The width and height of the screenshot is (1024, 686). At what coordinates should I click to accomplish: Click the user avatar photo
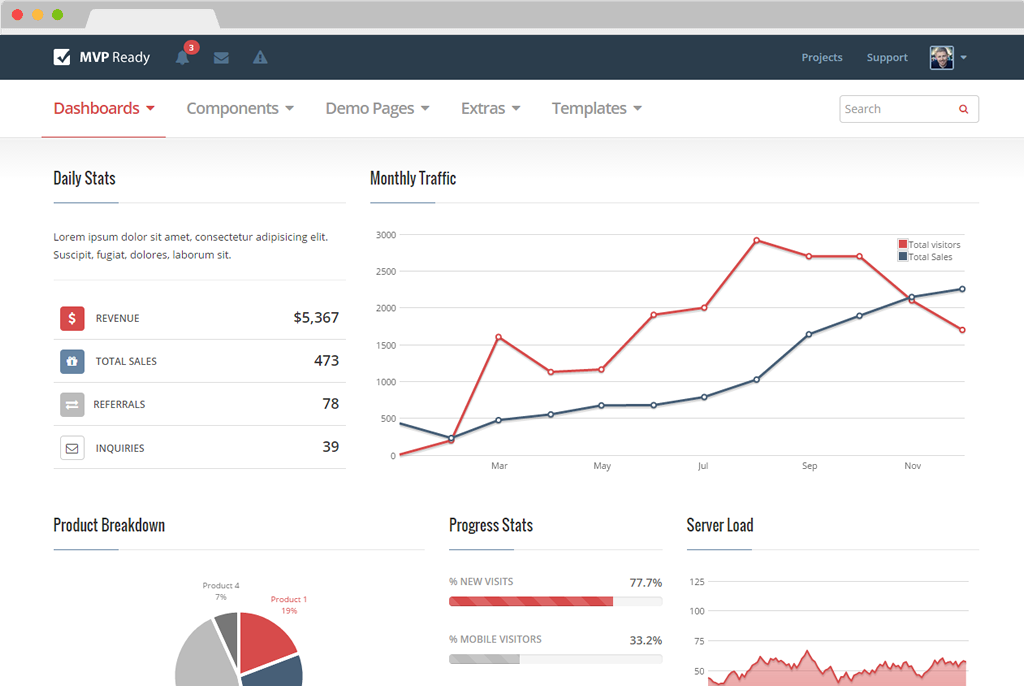[x=941, y=57]
